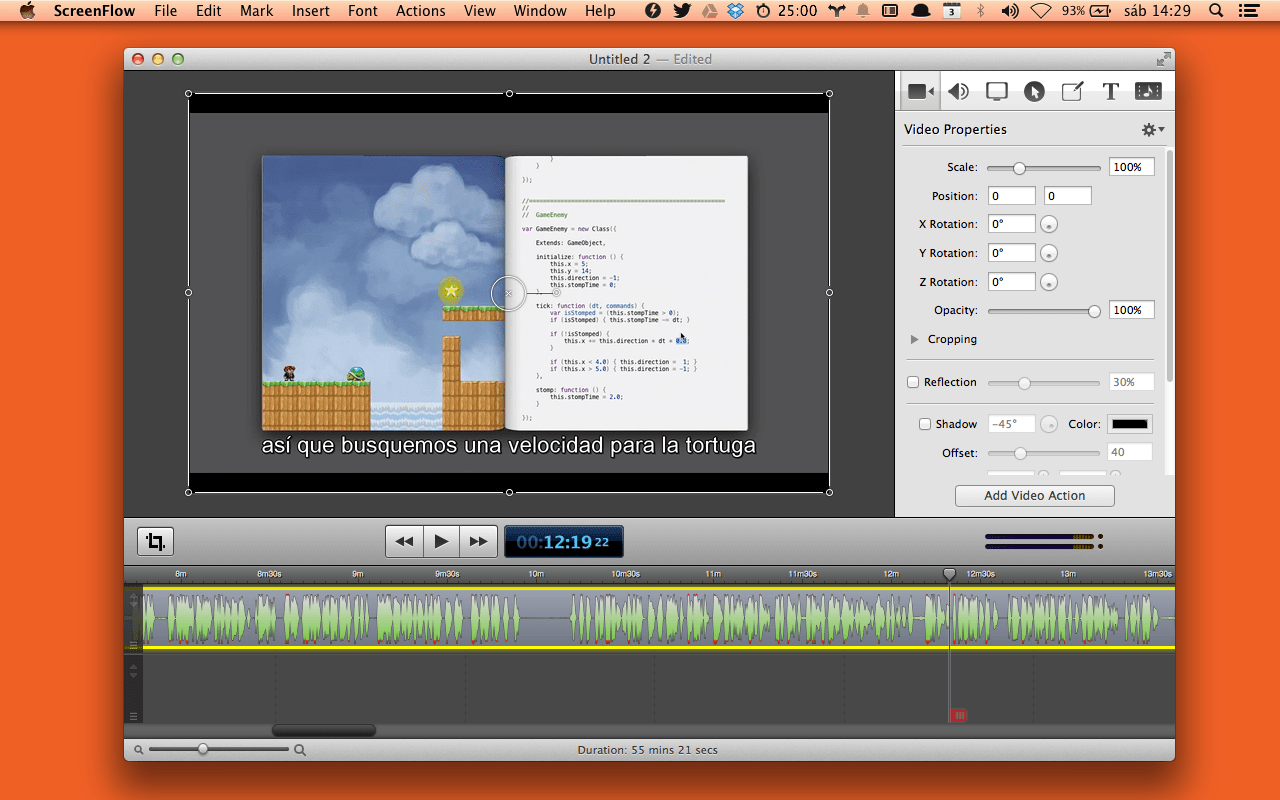Click the timeline playhead marker
This screenshot has width=1280, height=800.
pyautogui.click(x=949, y=574)
